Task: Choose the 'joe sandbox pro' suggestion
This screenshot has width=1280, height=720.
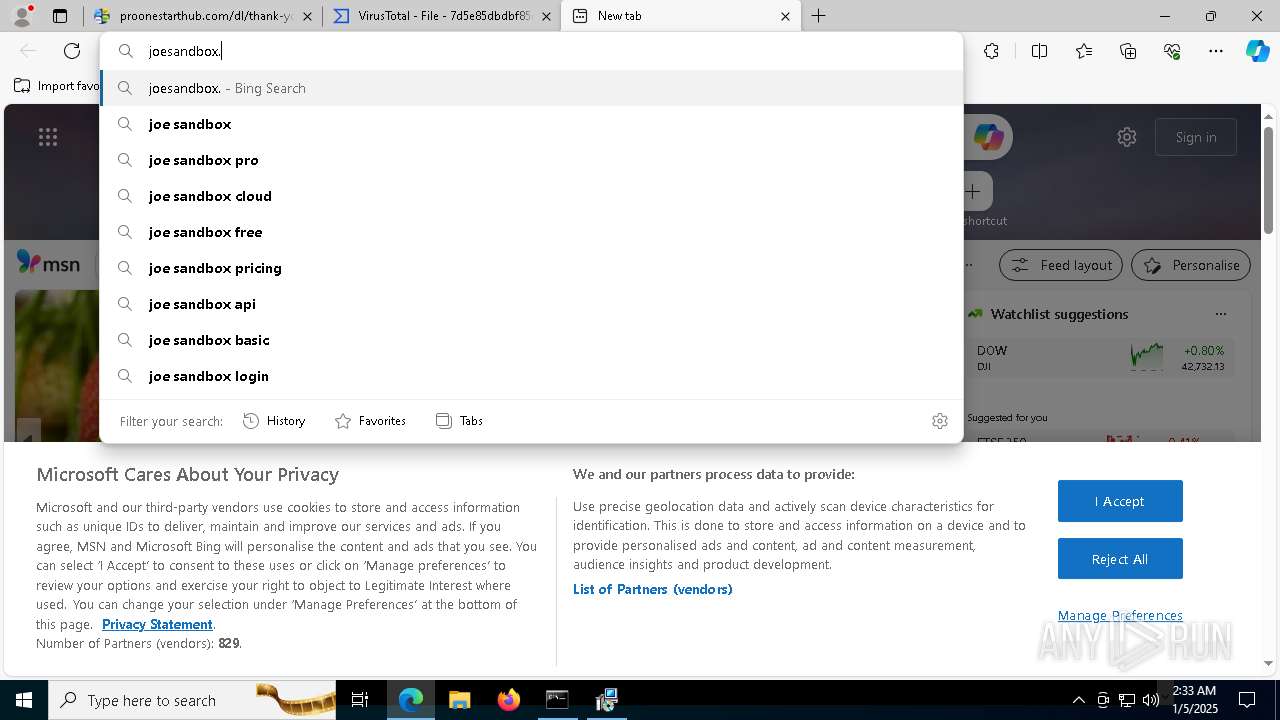Action: (531, 160)
